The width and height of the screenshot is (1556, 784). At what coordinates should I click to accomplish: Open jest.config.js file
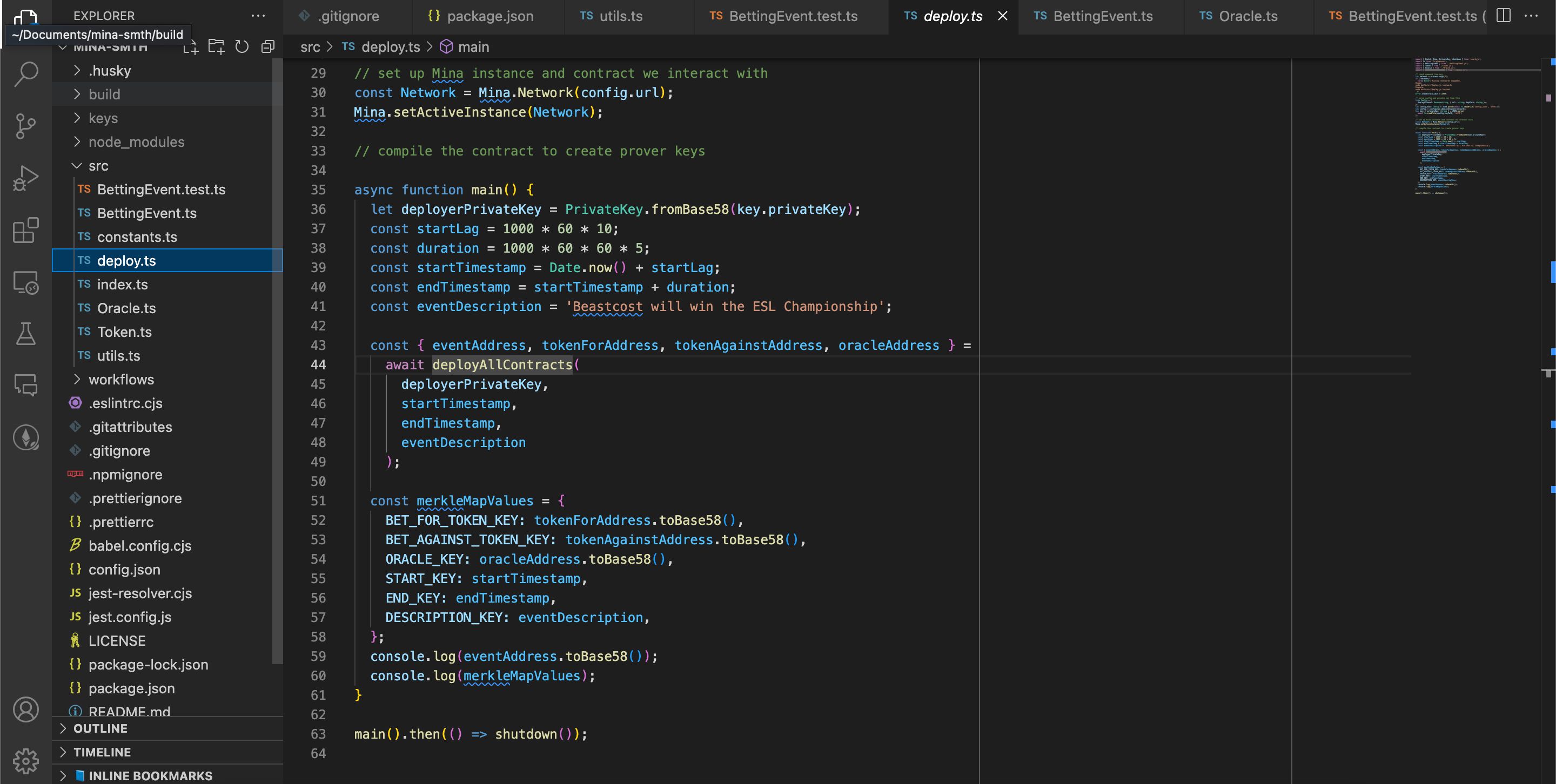coord(168,617)
